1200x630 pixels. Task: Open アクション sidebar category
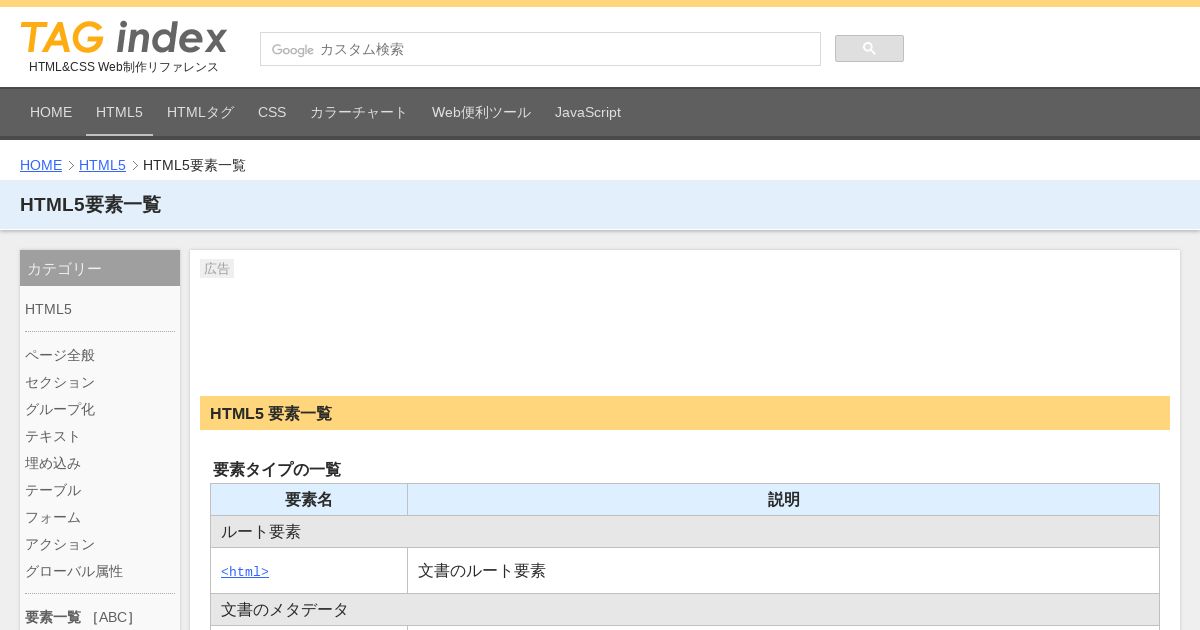point(60,544)
